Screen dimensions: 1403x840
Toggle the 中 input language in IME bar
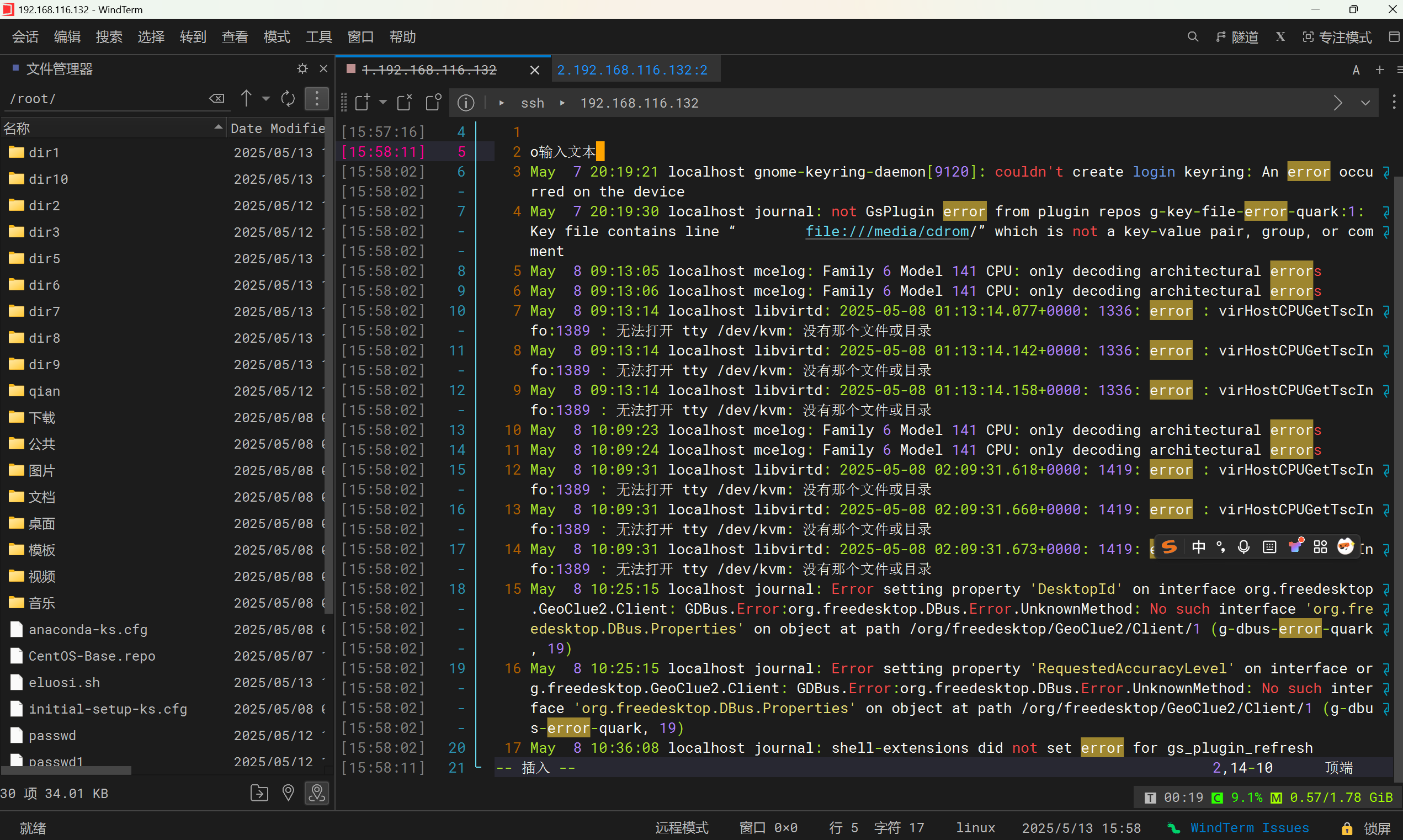click(x=1198, y=547)
